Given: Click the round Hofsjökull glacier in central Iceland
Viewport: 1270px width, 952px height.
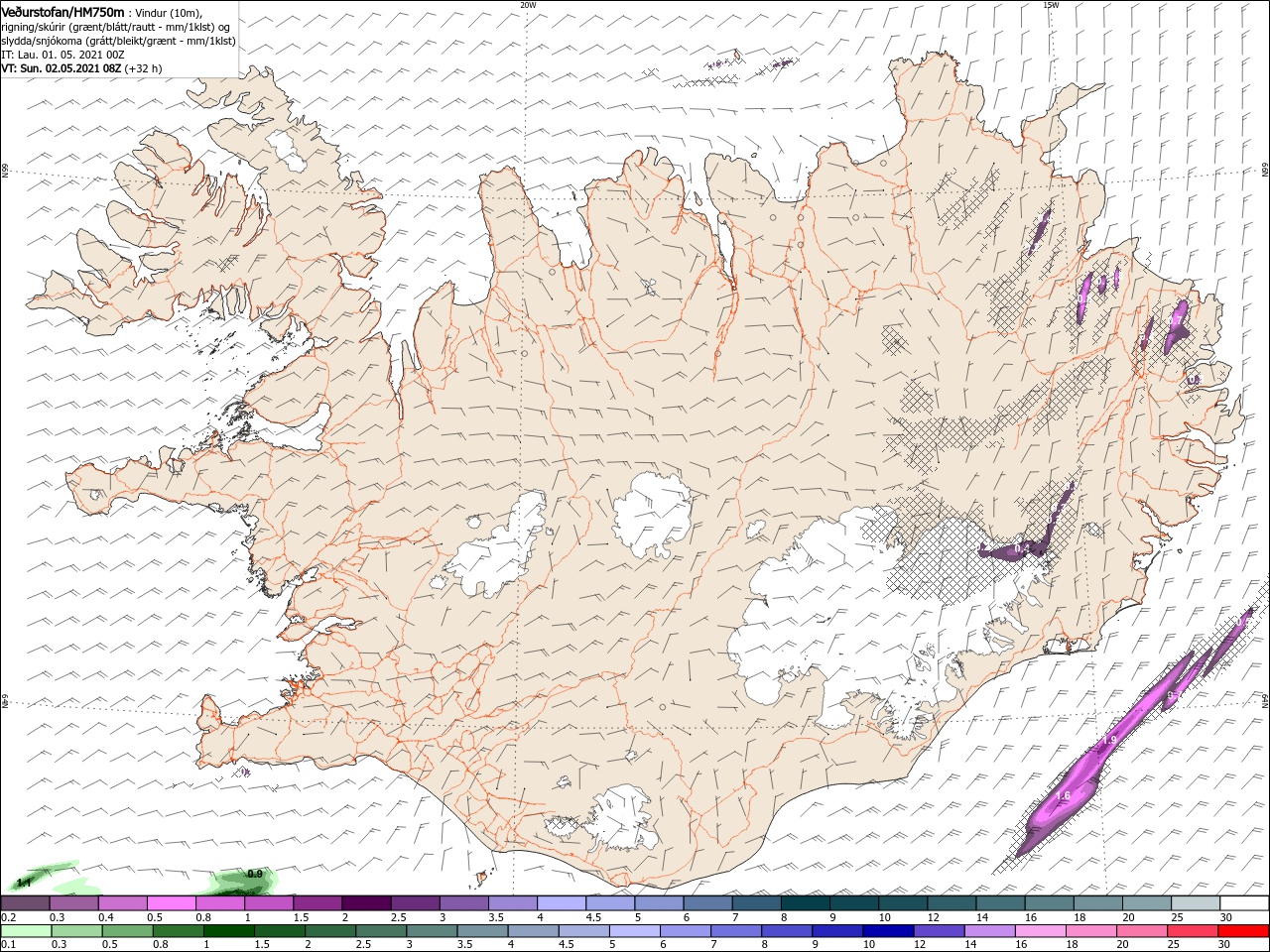Looking at the screenshot, I should click(x=652, y=514).
